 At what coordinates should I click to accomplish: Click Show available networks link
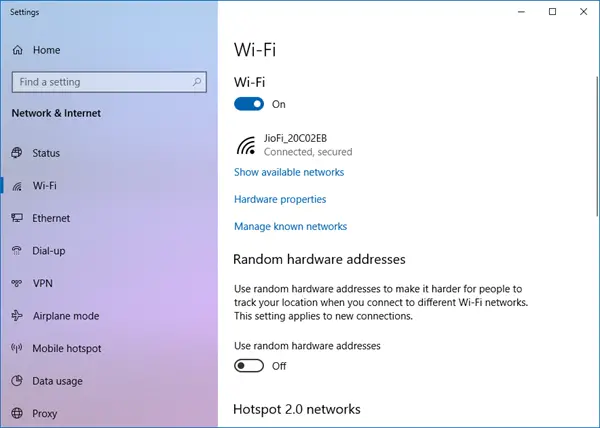tap(289, 172)
